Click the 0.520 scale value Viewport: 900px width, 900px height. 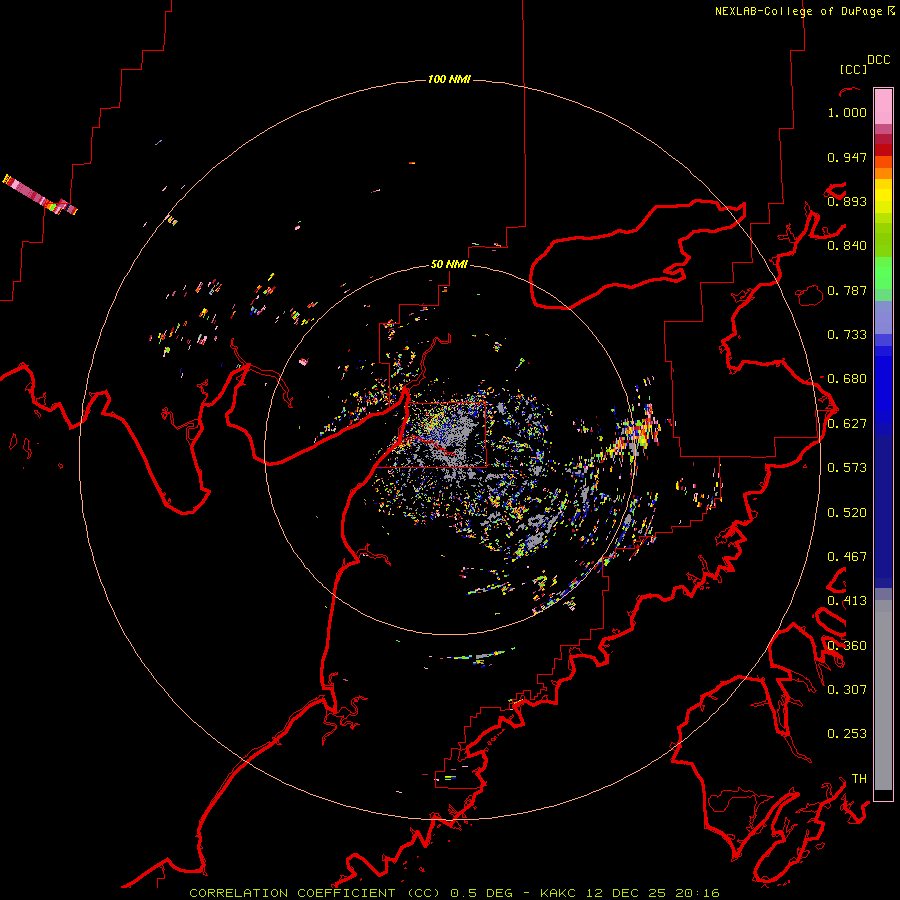pos(847,513)
